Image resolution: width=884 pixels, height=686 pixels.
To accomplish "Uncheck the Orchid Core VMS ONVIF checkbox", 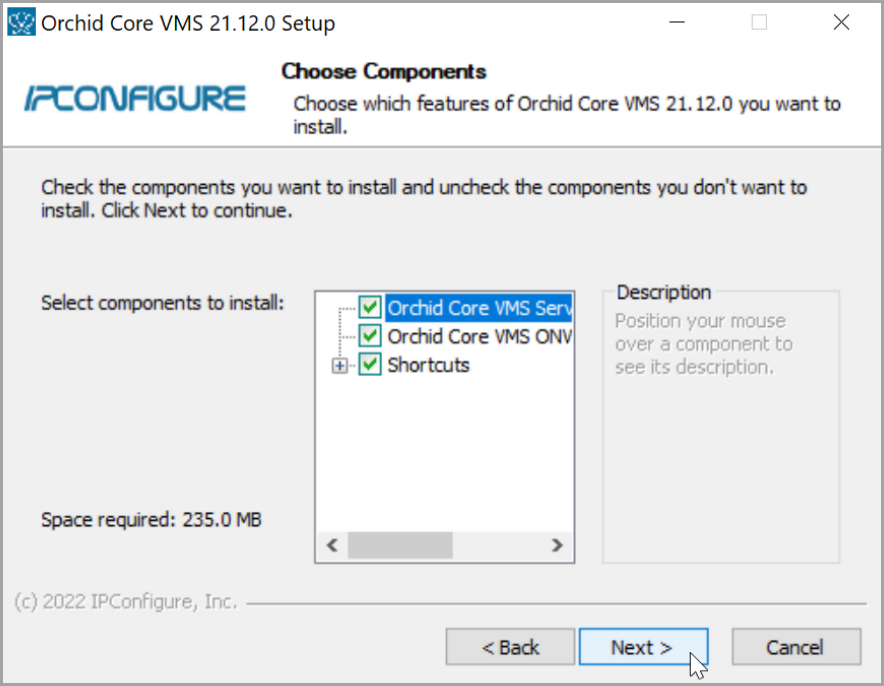I will [x=371, y=336].
